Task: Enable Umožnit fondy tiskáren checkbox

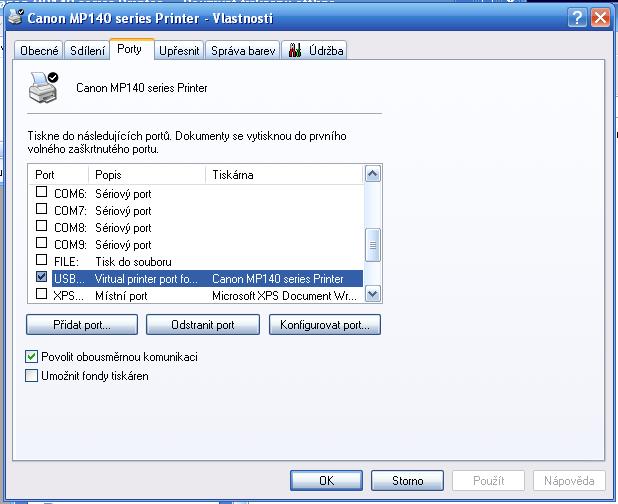Action: [31, 376]
